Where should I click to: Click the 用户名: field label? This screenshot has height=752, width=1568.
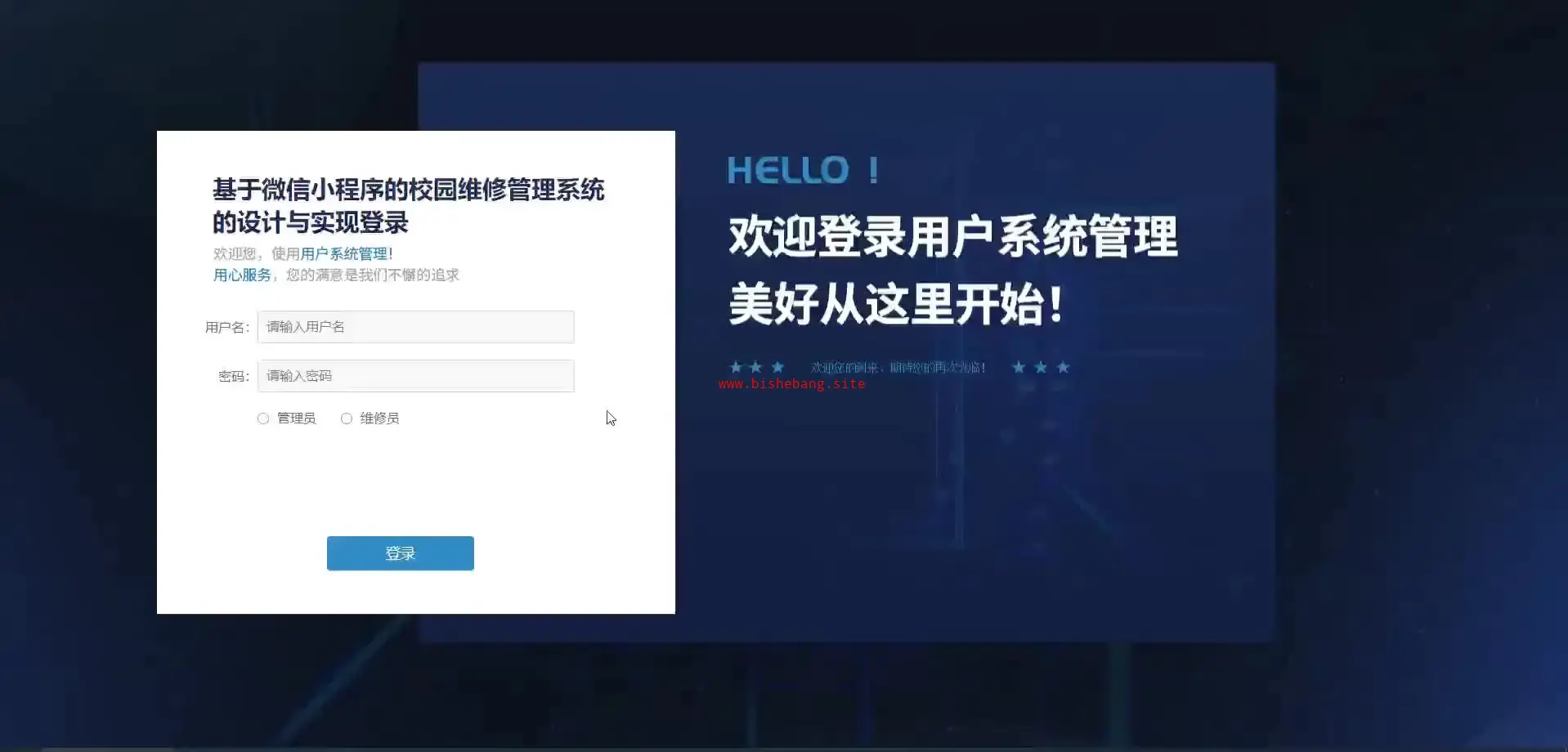[227, 328]
